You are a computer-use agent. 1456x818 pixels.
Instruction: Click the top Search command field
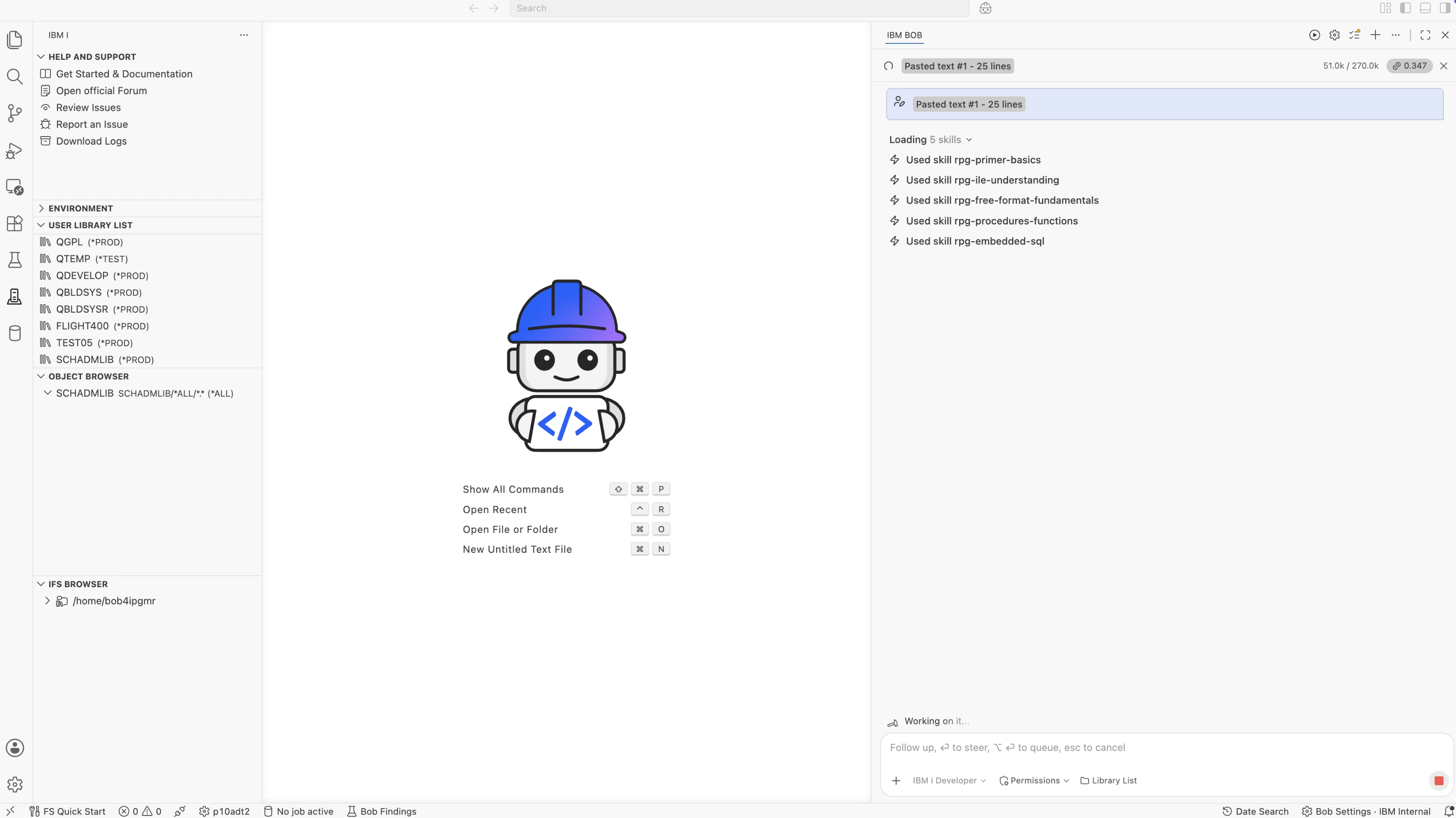[x=739, y=8]
